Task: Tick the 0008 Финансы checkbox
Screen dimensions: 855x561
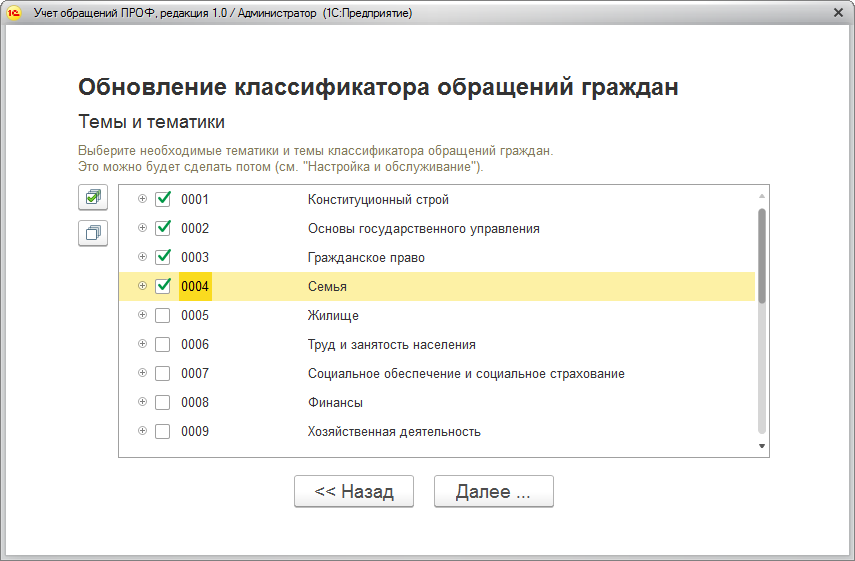Action: (163, 403)
